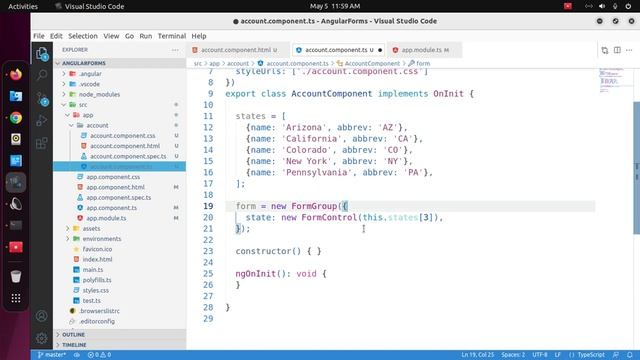Open app.module.ts in explorer tree

tap(106, 218)
